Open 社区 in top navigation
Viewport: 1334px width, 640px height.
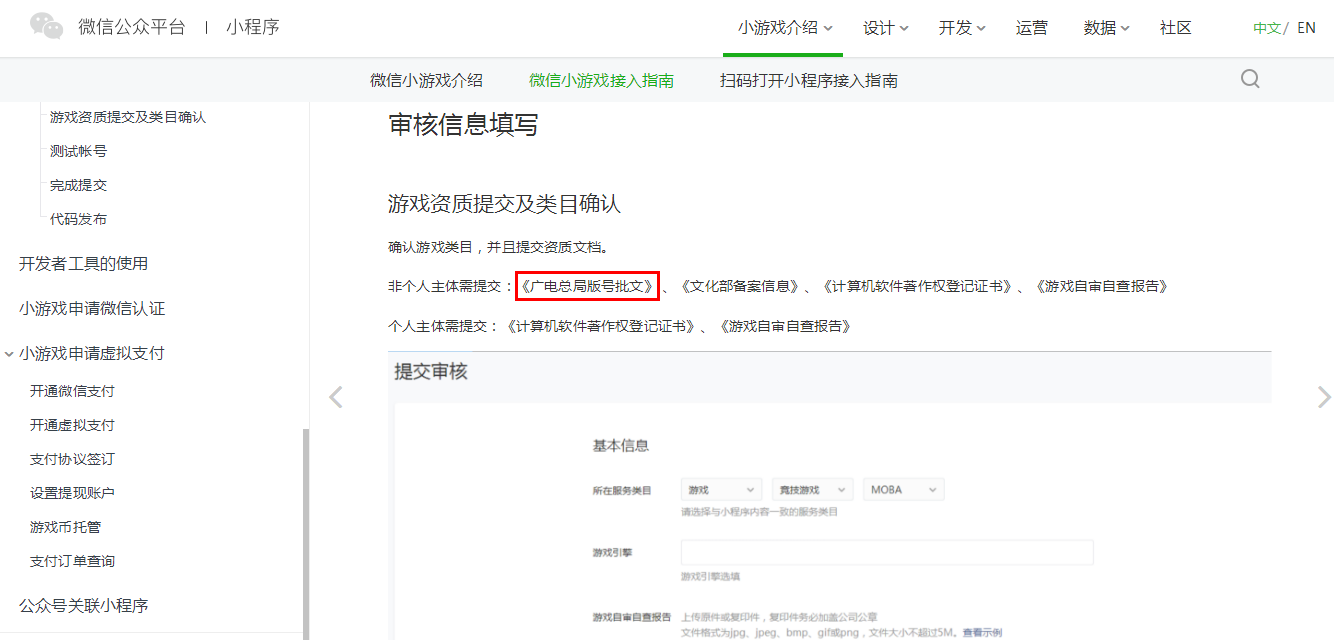pyautogui.click(x=1176, y=28)
